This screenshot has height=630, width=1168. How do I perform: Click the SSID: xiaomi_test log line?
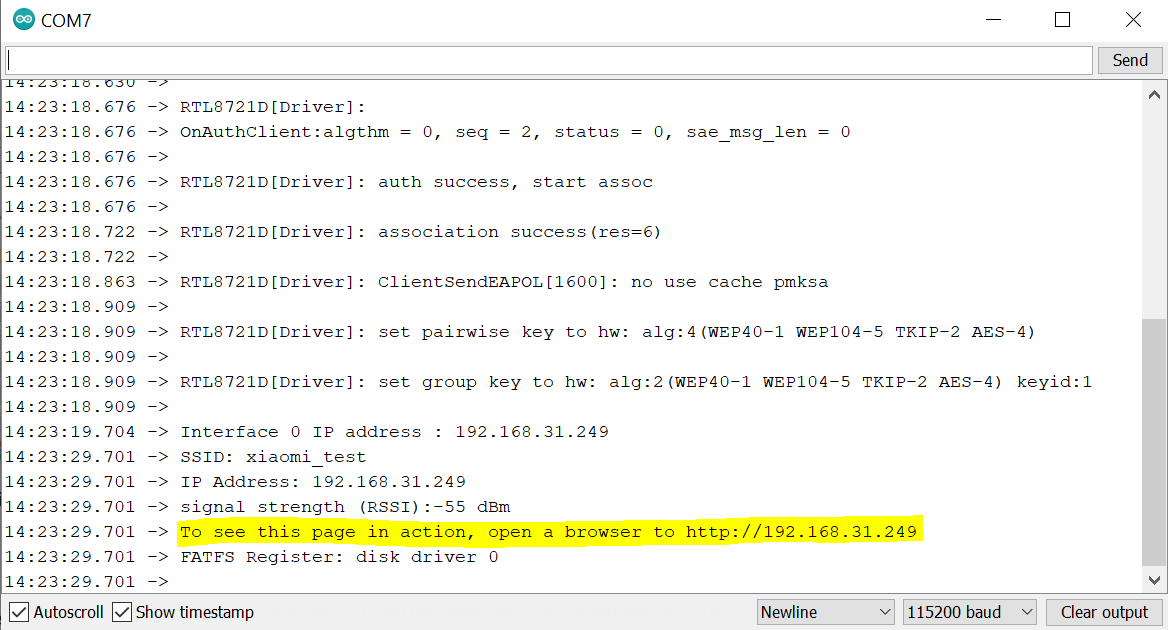pos(273,456)
